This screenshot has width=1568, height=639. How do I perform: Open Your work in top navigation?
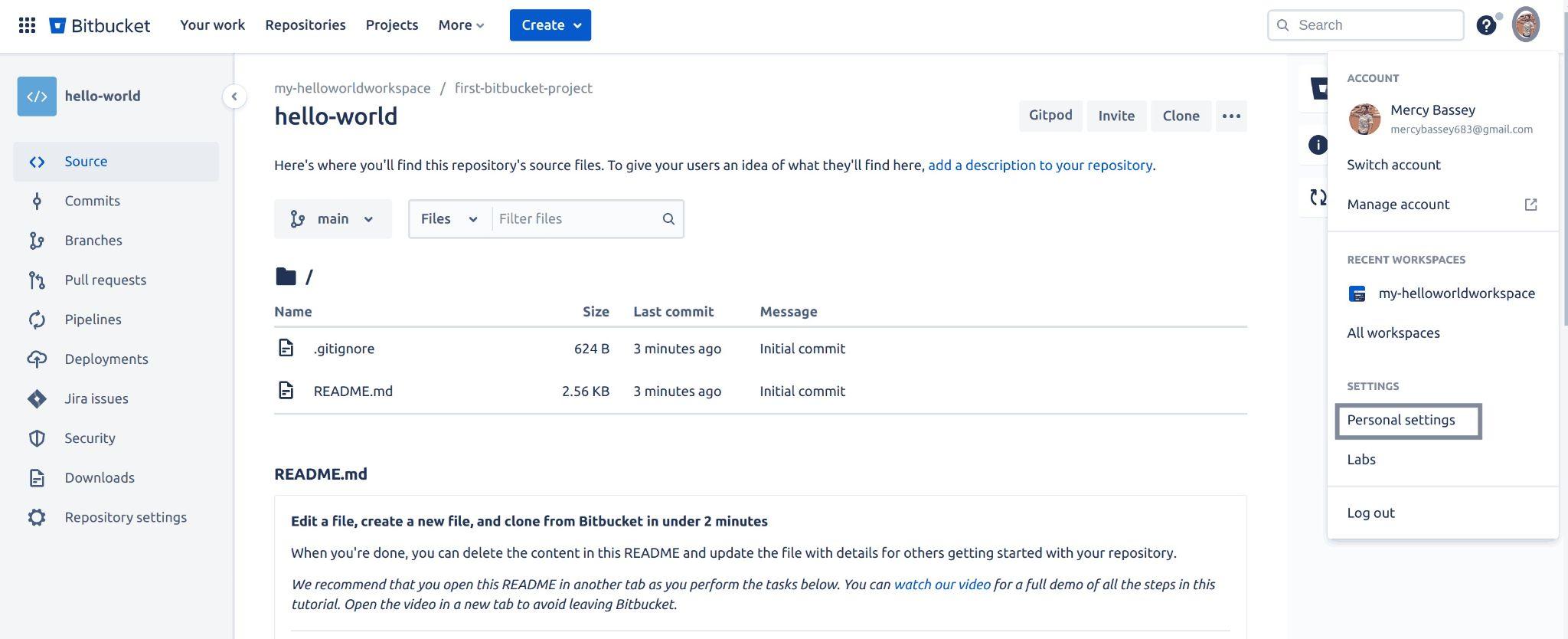(x=212, y=25)
